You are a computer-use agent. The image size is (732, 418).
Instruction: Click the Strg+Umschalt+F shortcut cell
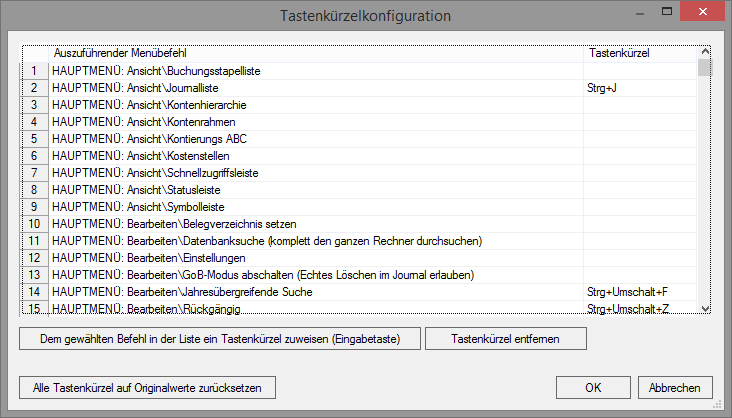tap(640, 292)
